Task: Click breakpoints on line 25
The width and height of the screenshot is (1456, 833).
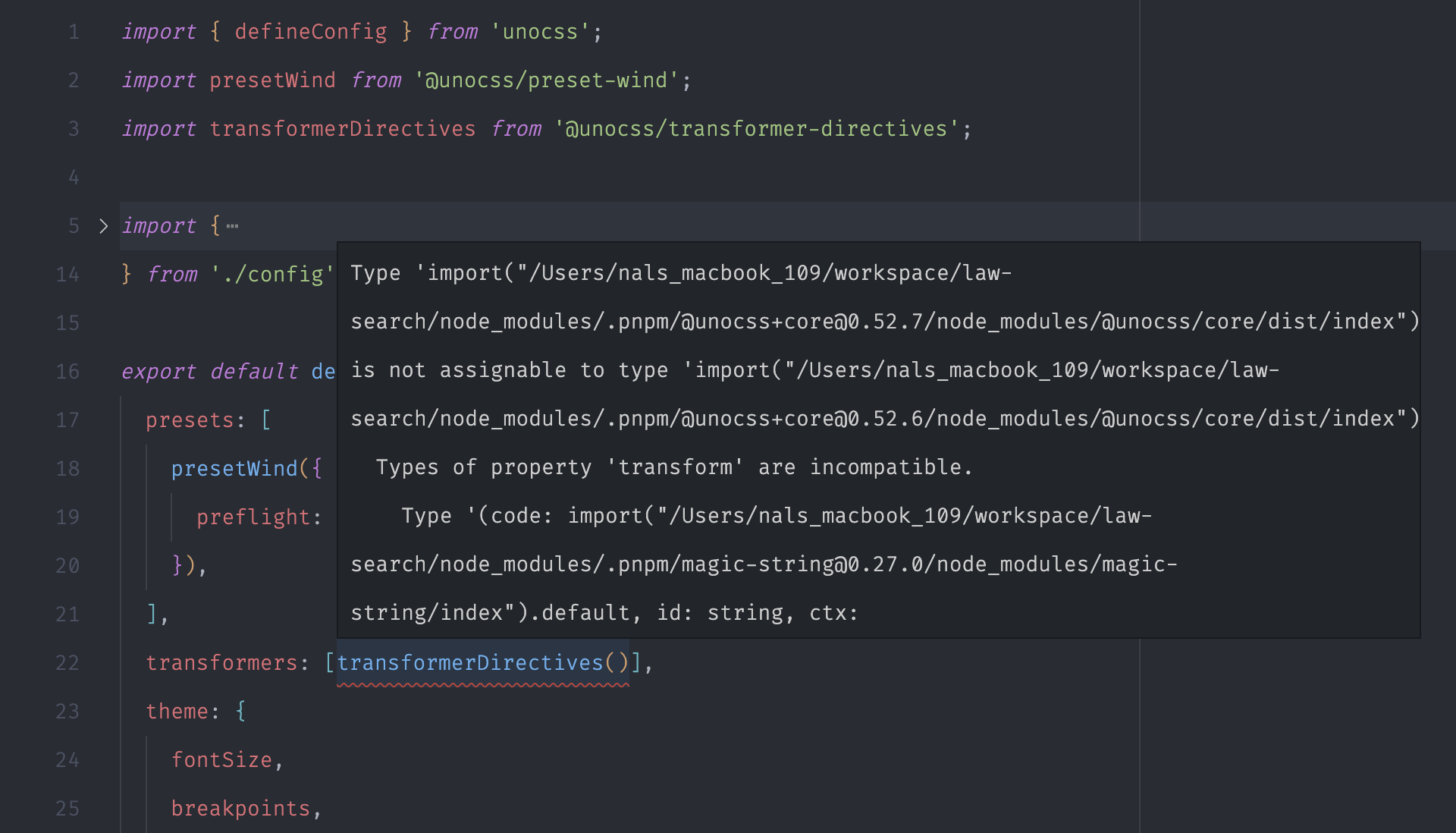Action: pos(241,808)
